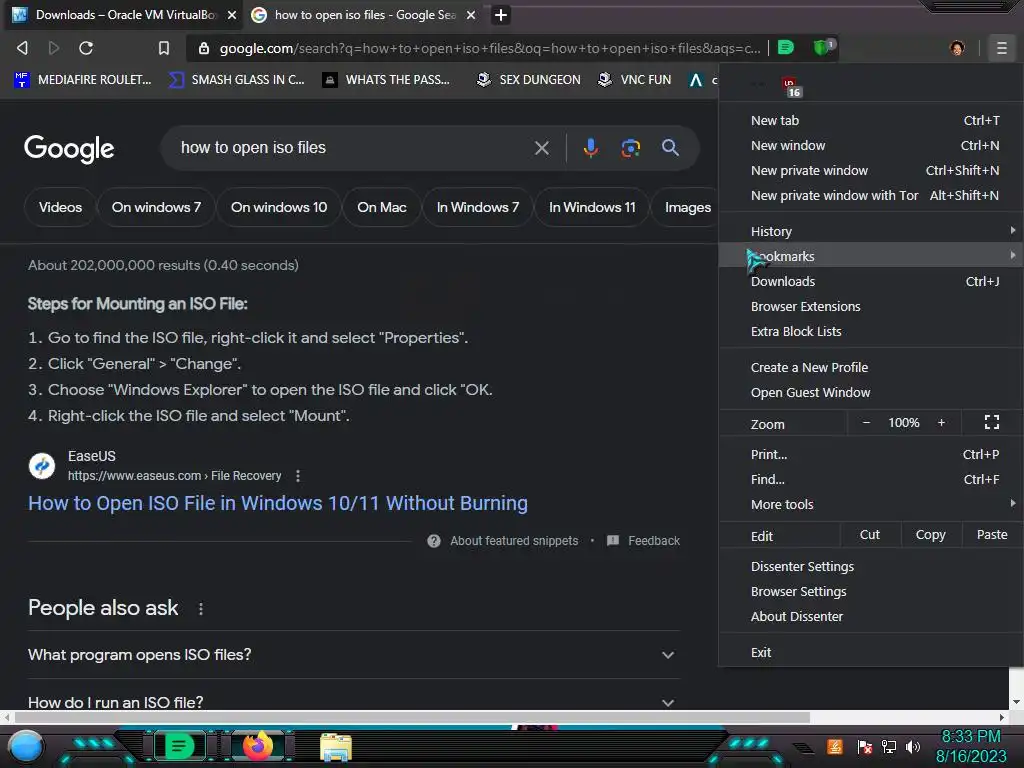Open About Dissenter

point(871,616)
